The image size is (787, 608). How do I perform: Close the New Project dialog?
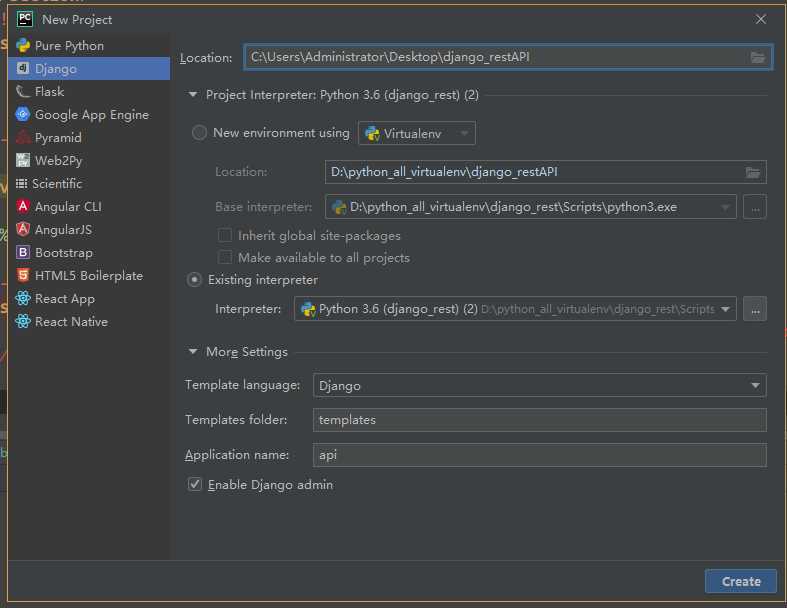[761, 19]
